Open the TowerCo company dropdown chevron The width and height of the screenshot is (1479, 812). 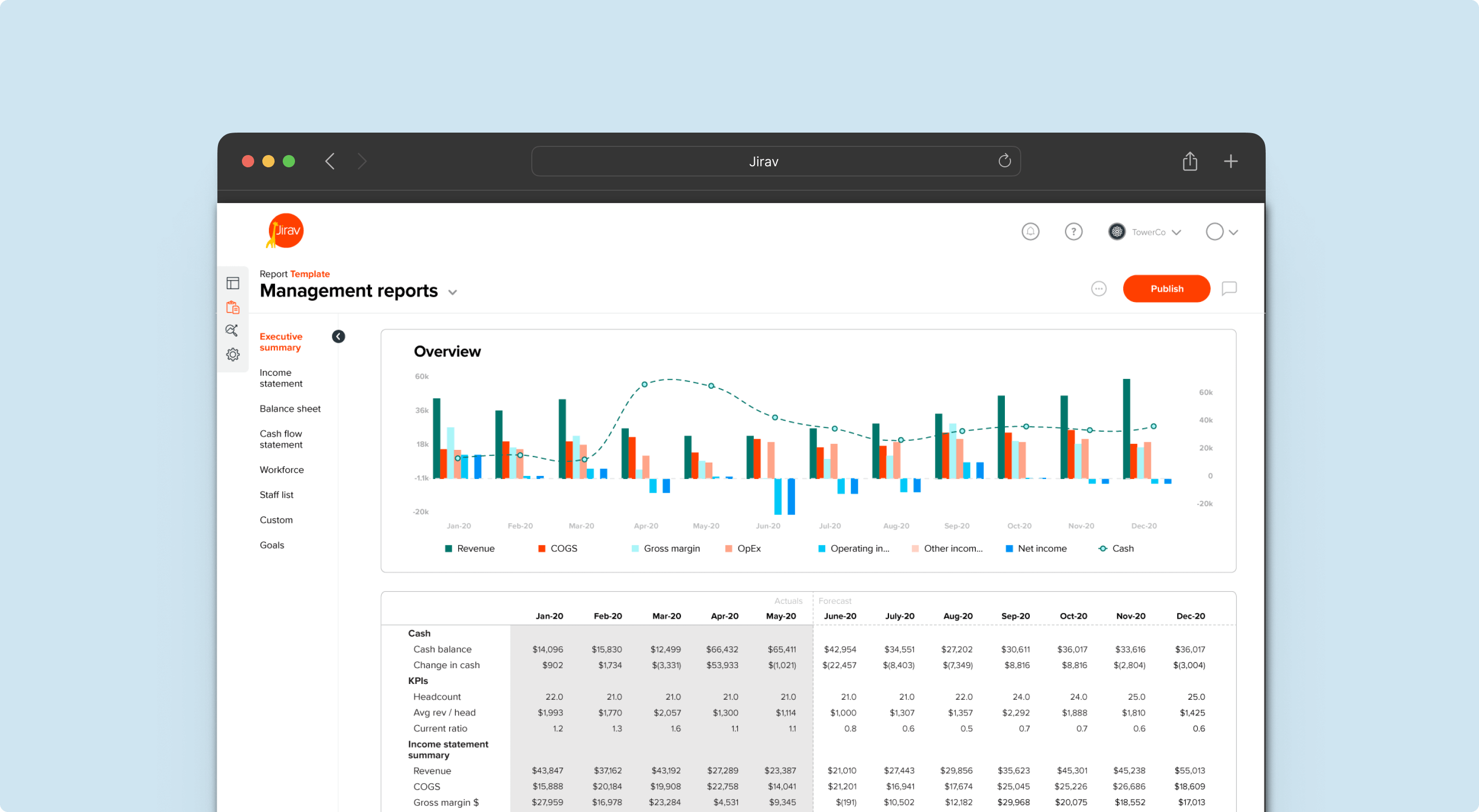[x=1176, y=233]
